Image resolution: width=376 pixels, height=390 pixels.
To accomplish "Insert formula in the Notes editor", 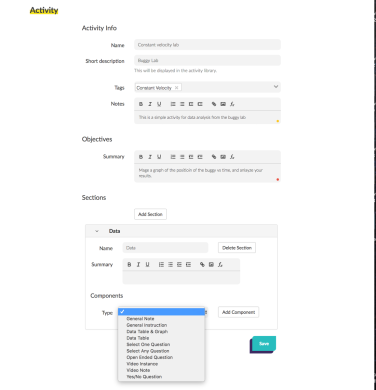I will [x=232, y=104].
